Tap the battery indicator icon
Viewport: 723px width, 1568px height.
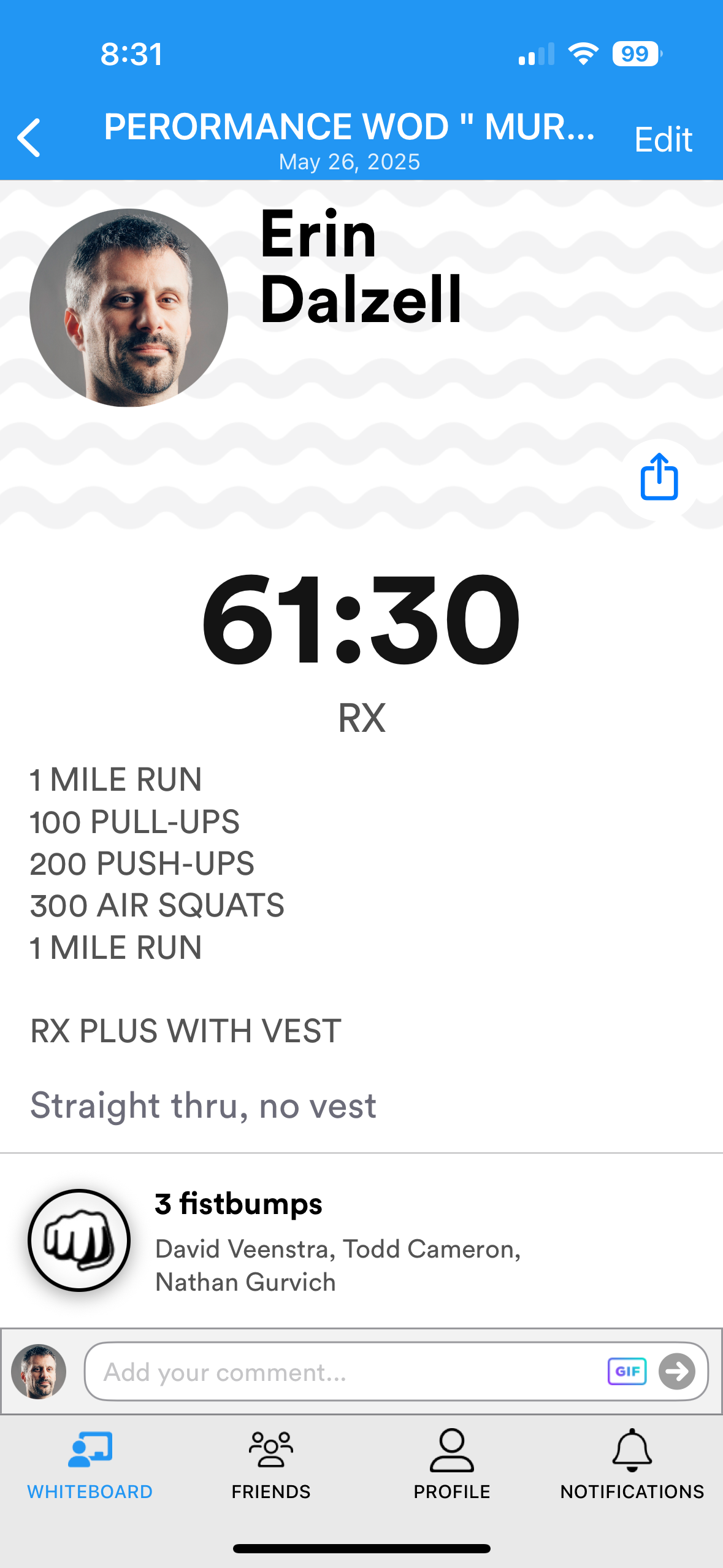637,54
